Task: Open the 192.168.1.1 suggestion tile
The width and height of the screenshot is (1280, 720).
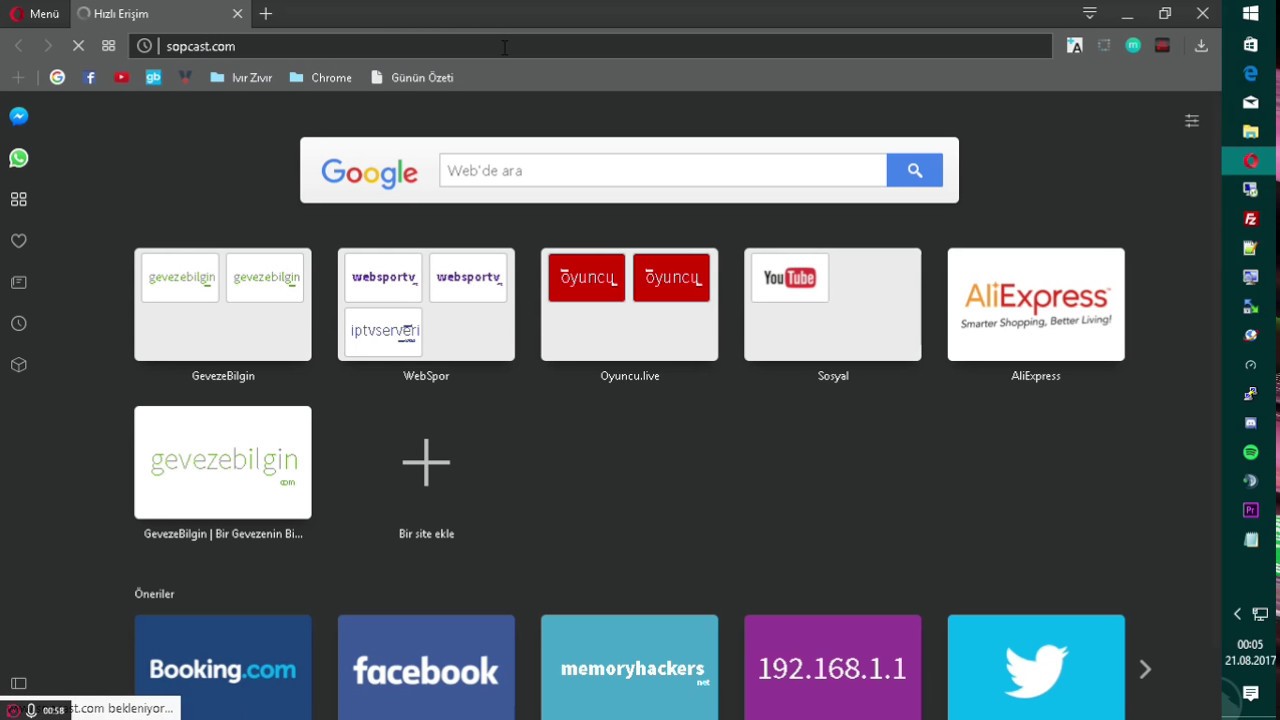Action: click(x=832, y=667)
